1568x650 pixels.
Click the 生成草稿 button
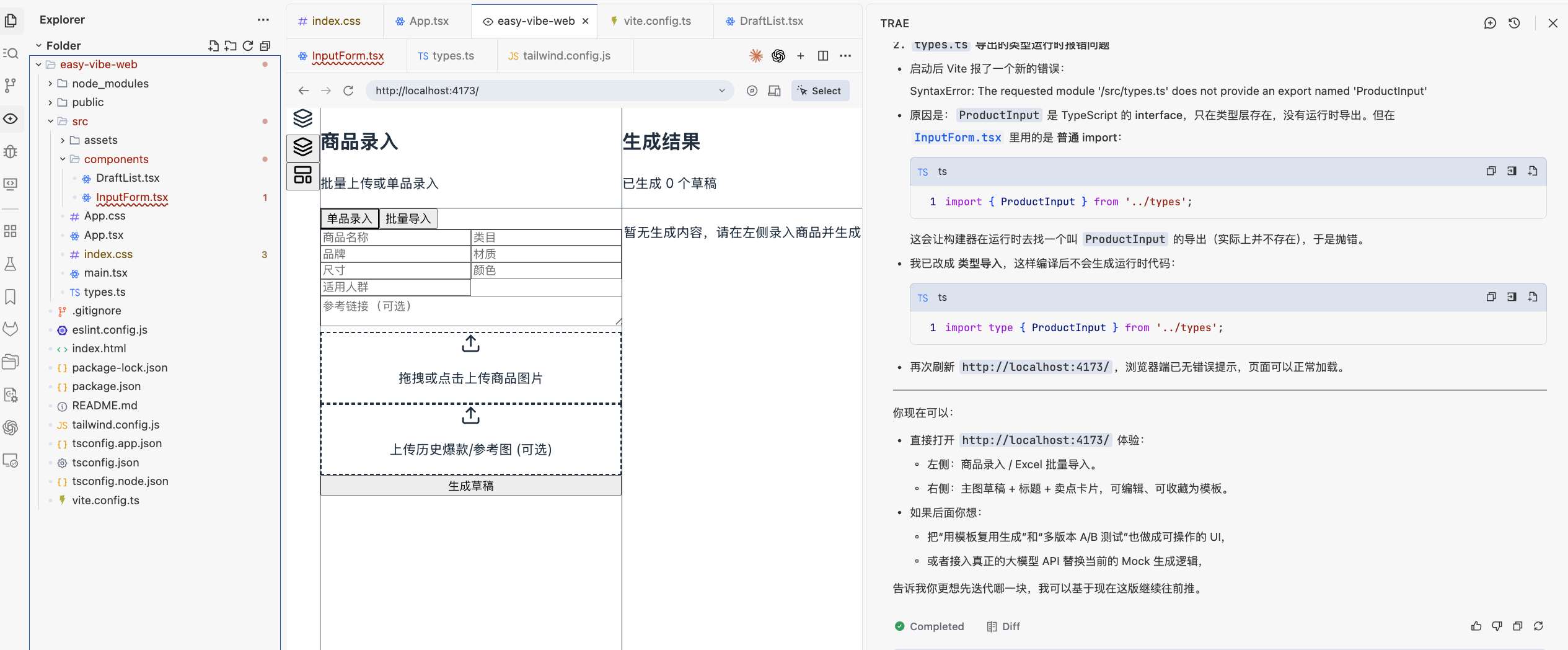coord(470,486)
